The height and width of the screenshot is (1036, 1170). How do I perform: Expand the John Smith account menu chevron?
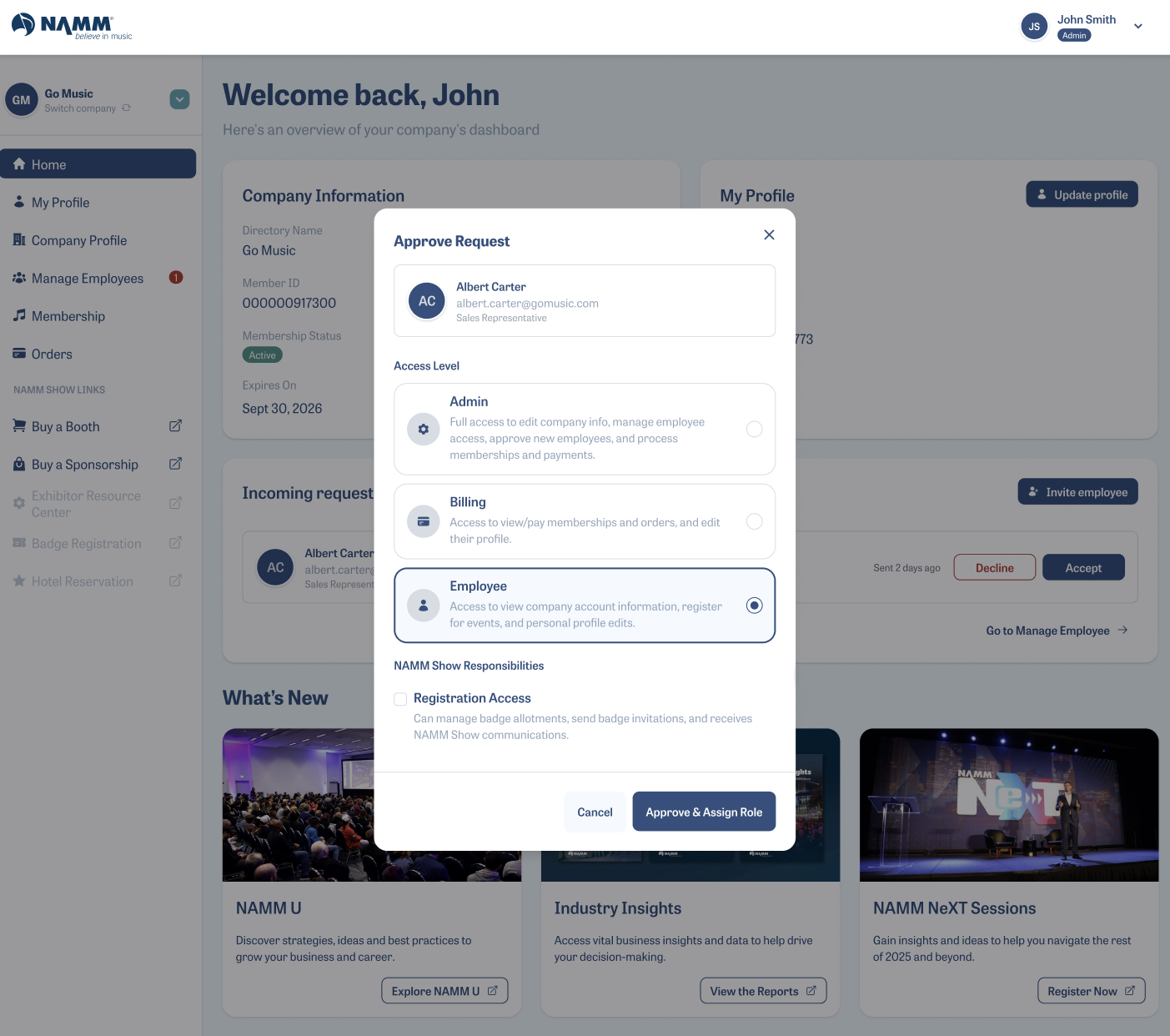[1138, 27]
